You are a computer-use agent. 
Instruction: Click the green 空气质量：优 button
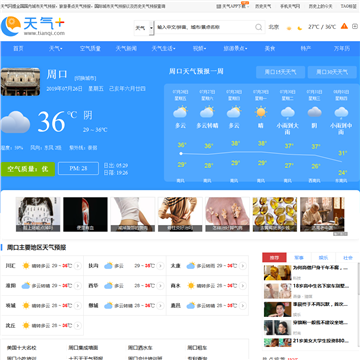[x=28, y=169]
